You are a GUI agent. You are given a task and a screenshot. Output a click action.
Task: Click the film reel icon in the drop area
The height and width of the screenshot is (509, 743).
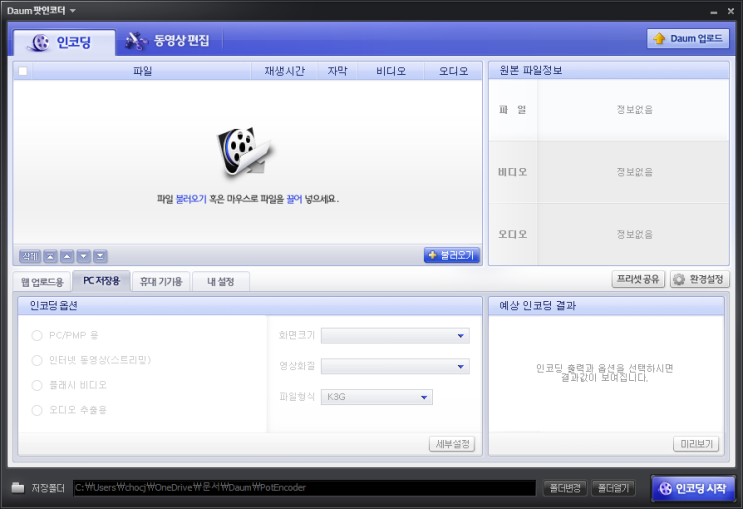pyautogui.click(x=244, y=152)
